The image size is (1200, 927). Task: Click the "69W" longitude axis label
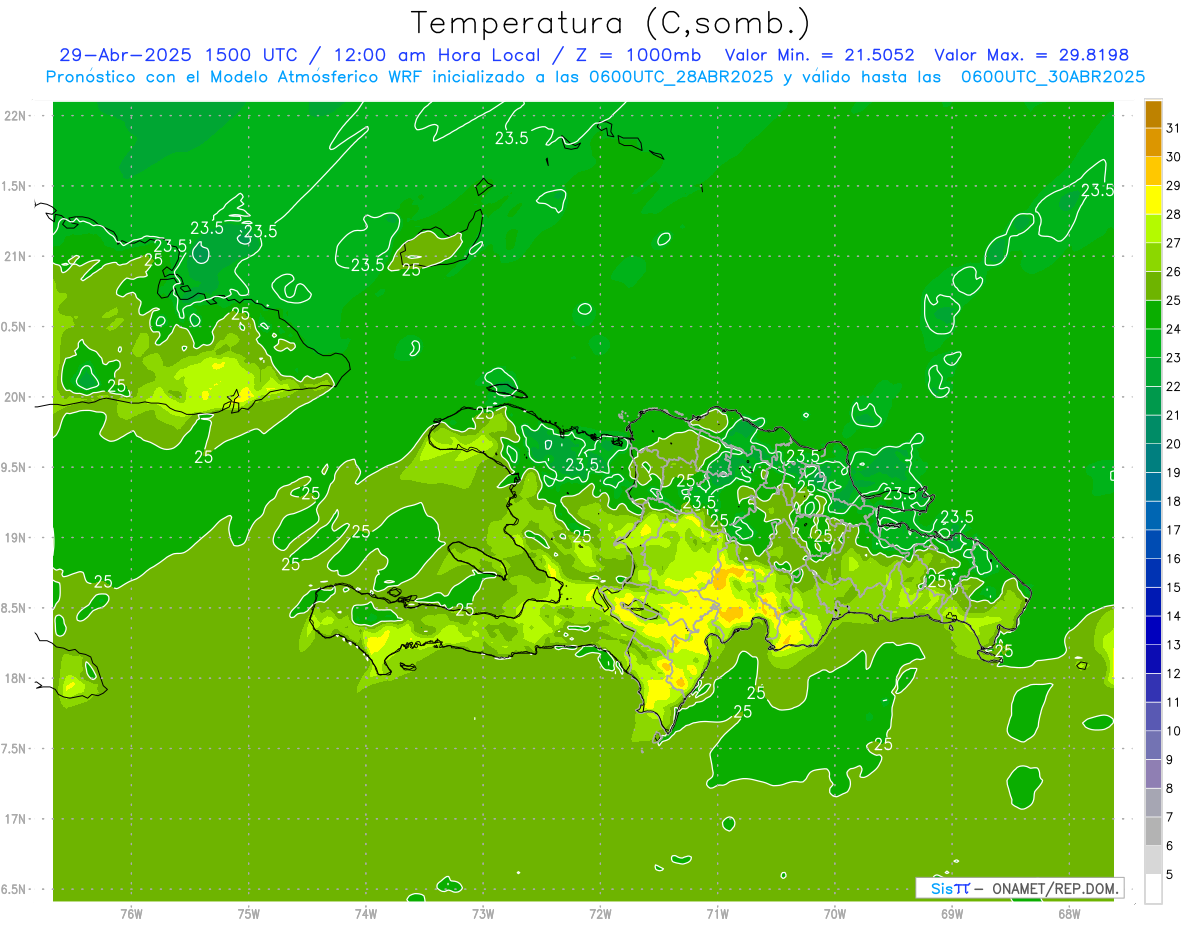tap(952, 914)
